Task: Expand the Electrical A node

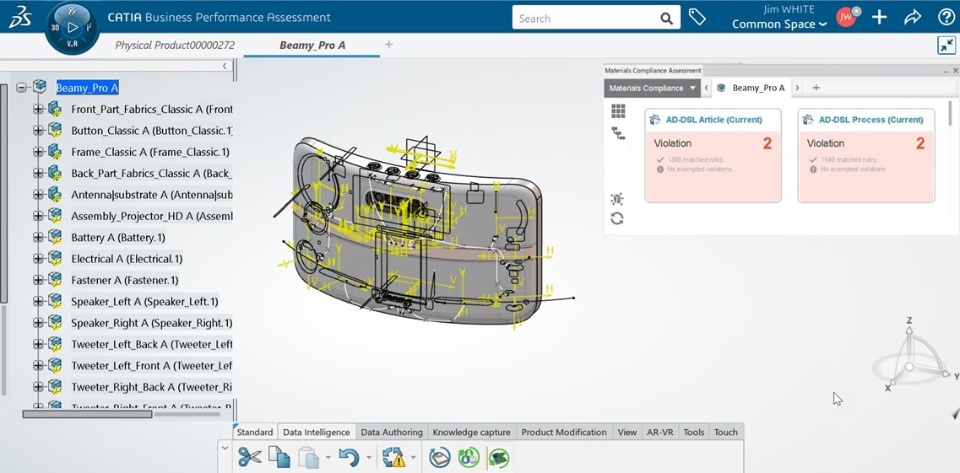Action: click(38, 259)
